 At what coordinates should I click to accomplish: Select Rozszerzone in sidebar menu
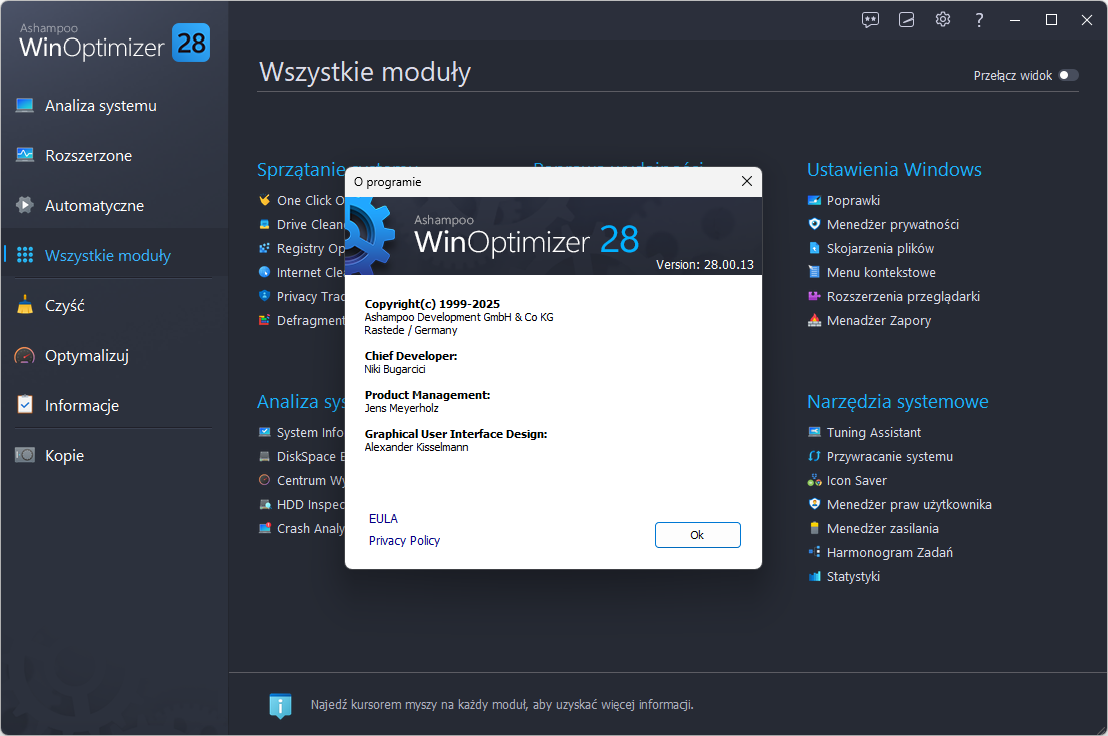tap(88, 155)
